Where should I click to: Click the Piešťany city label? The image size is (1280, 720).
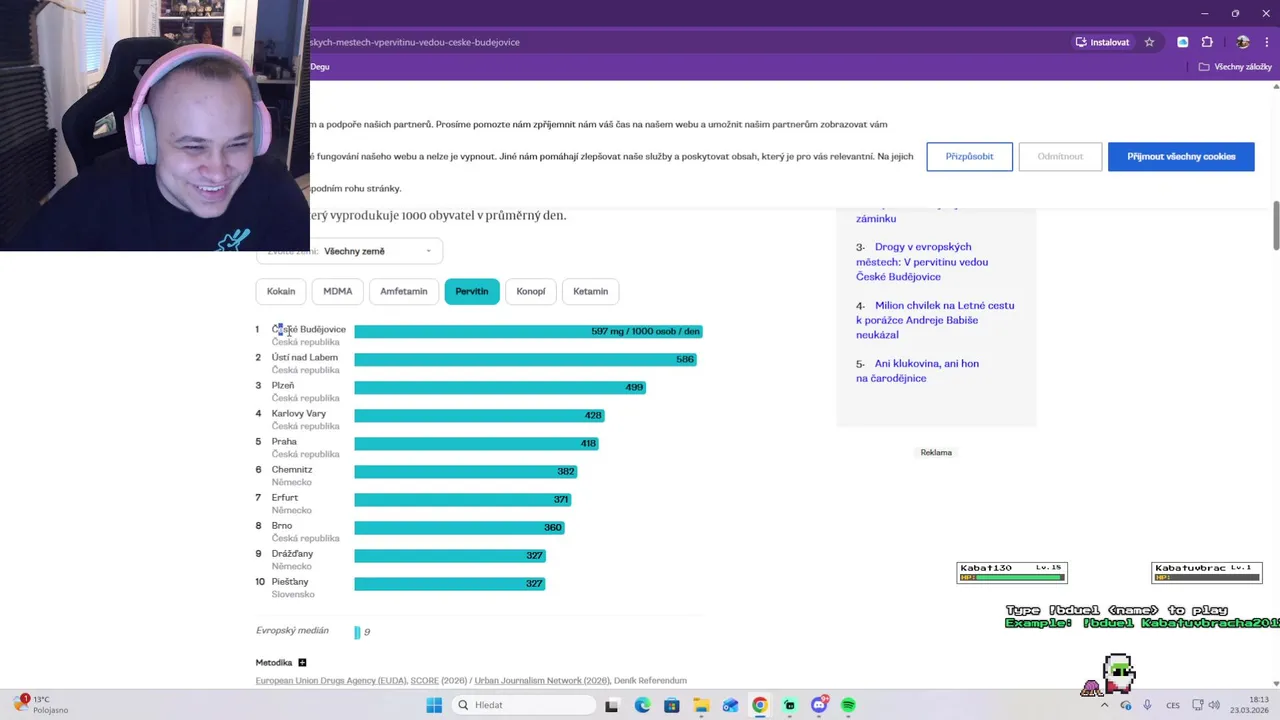click(x=290, y=582)
